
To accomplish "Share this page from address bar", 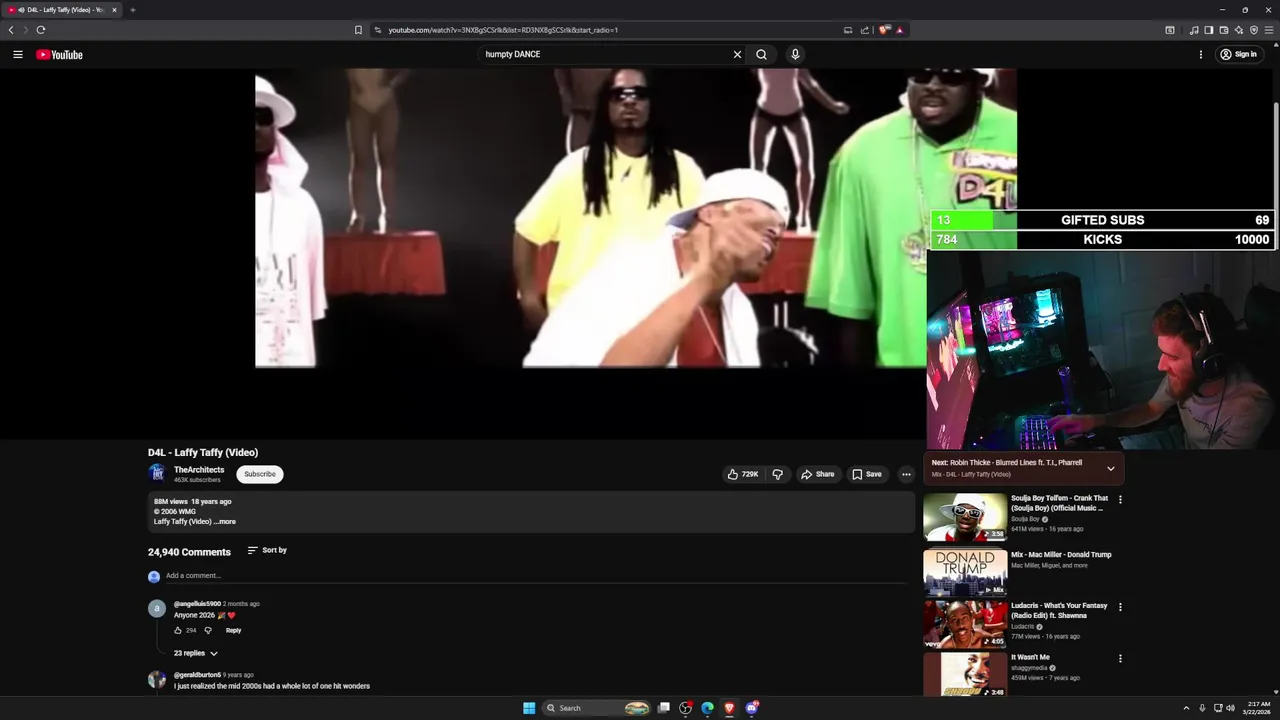I will click(x=864, y=30).
